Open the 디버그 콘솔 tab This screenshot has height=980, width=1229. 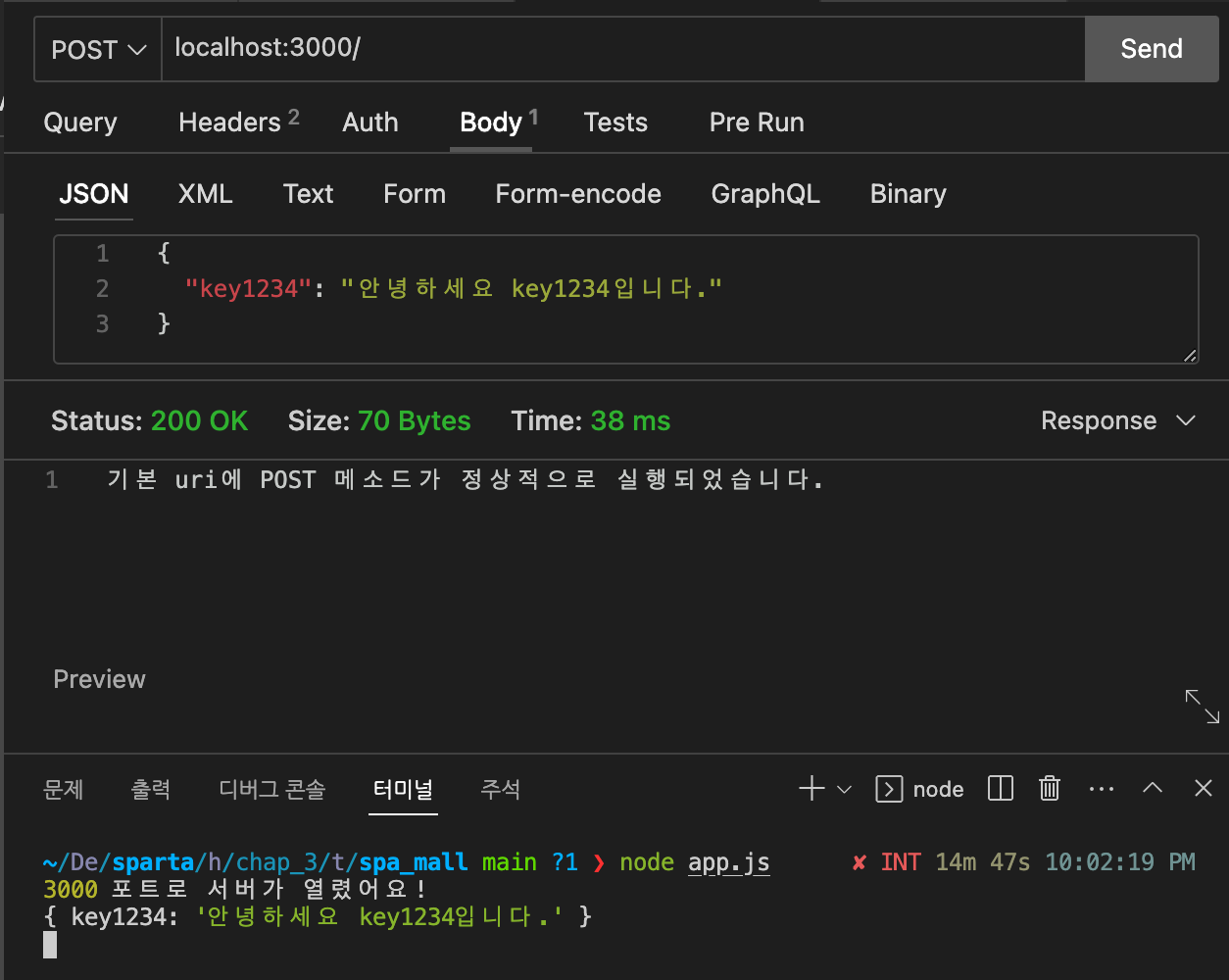click(272, 790)
